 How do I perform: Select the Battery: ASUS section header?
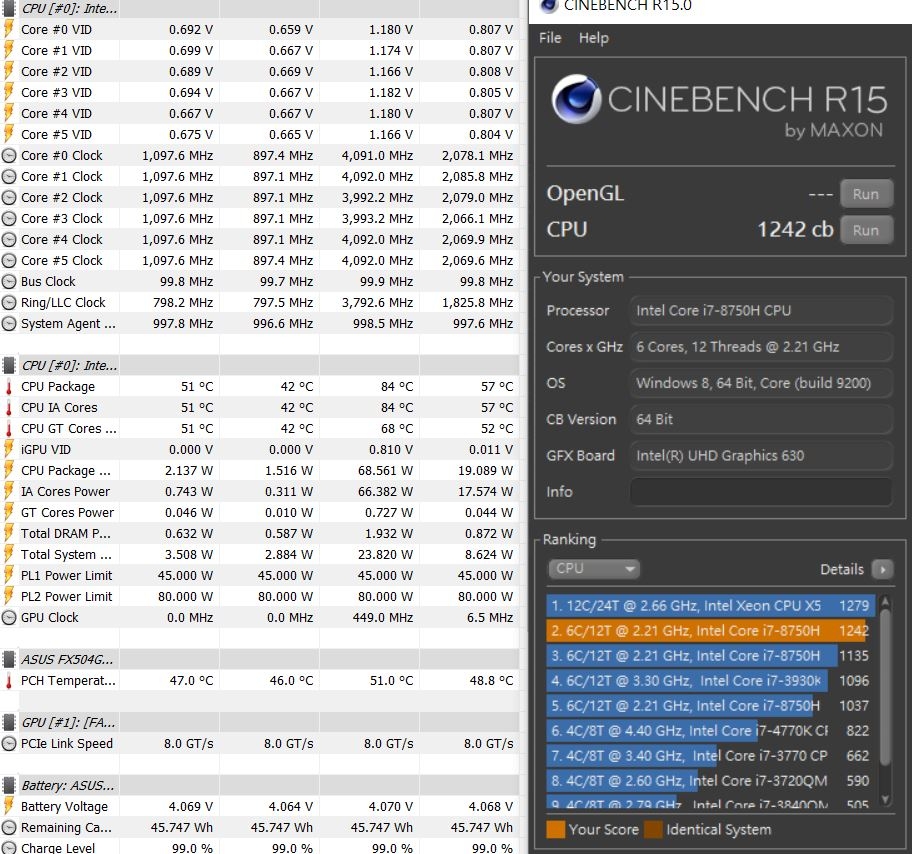point(67,785)
